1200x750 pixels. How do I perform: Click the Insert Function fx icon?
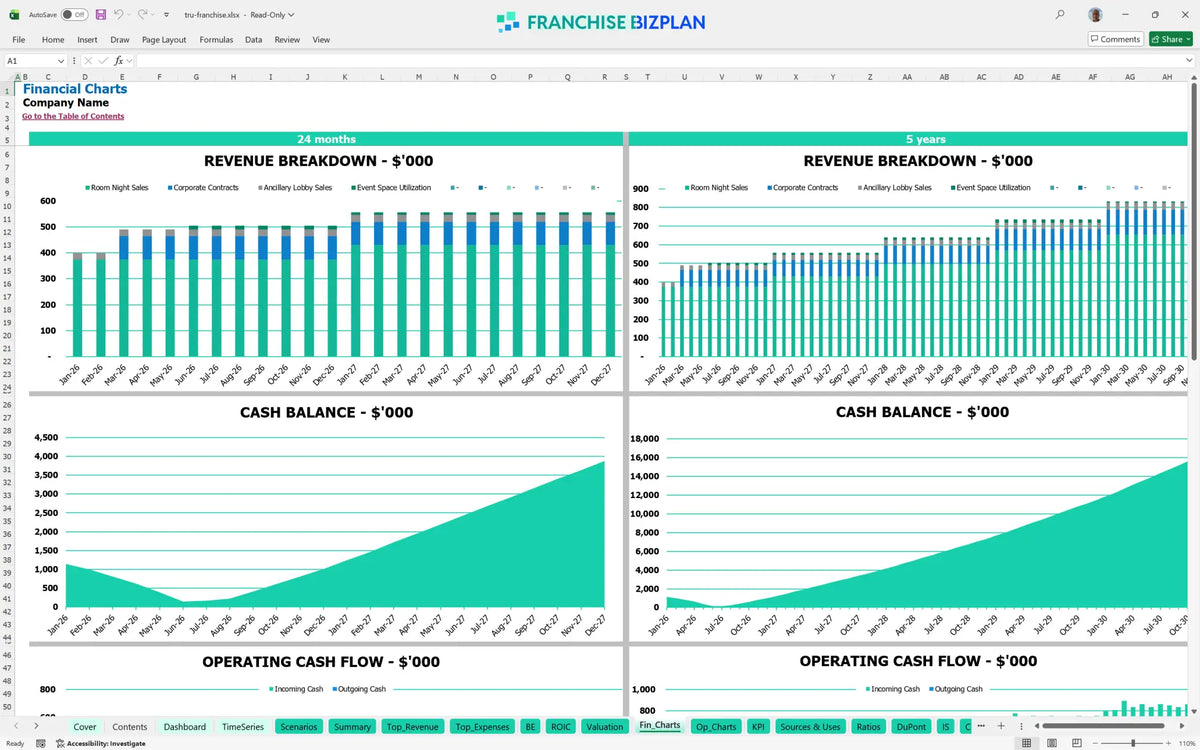[x=118, y=61]
